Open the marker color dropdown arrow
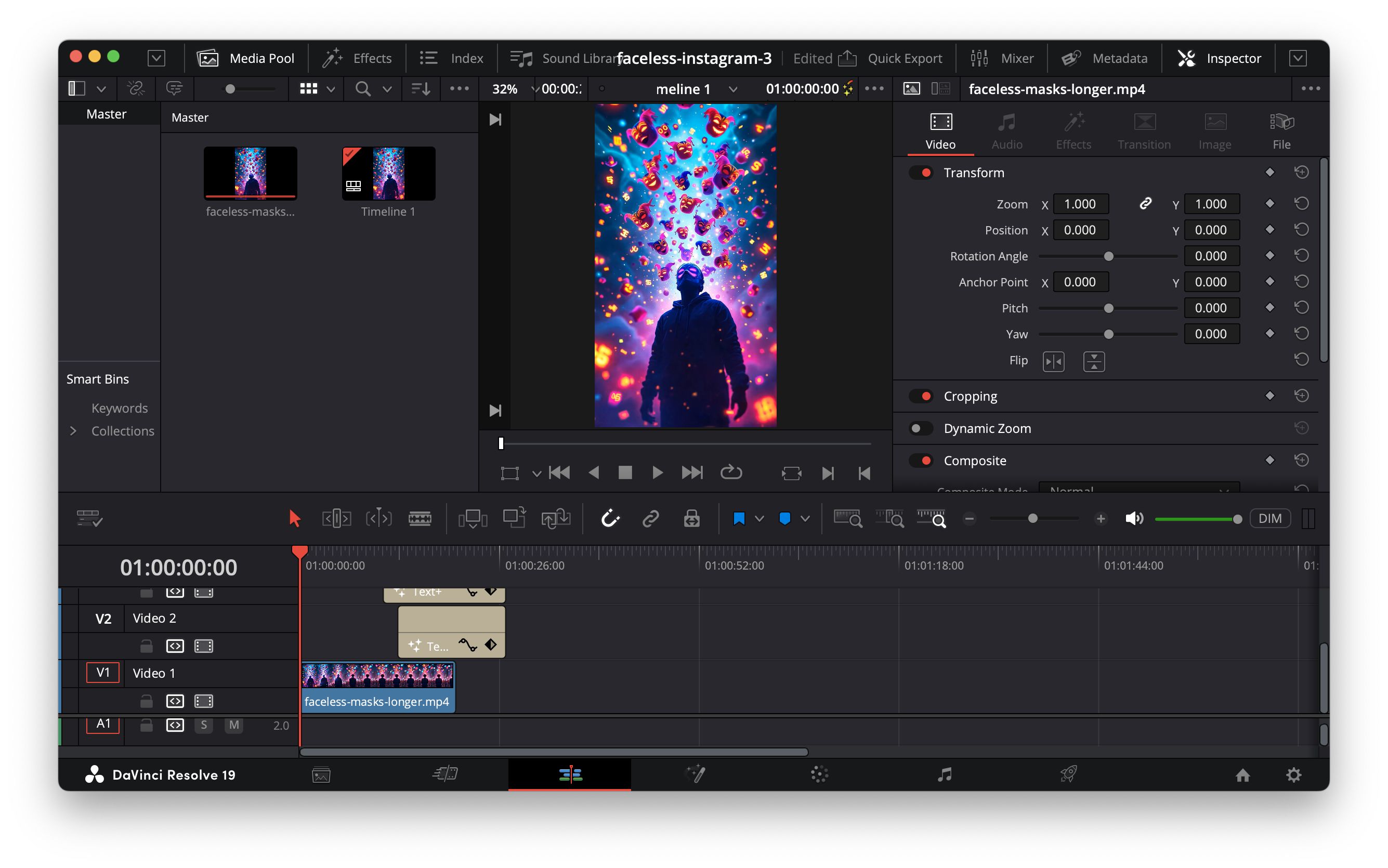 pos(805,518)
